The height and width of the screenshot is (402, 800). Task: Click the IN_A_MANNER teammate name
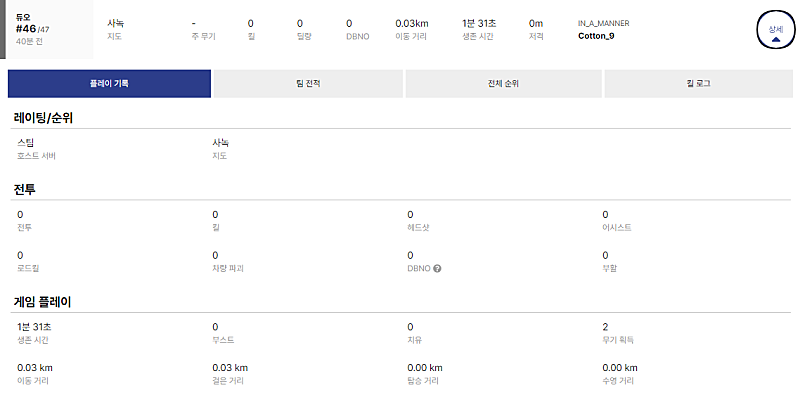(x=606, y=22)
